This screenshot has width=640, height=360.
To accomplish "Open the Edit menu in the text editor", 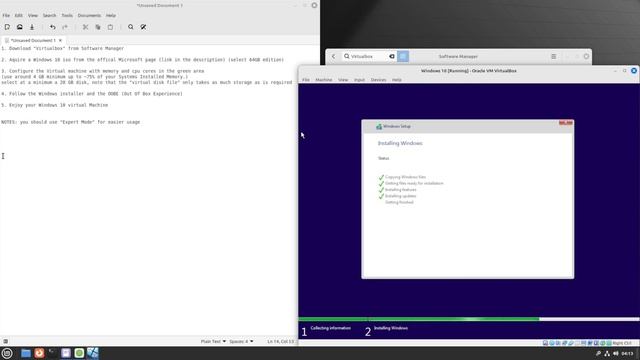I will 19,16.
